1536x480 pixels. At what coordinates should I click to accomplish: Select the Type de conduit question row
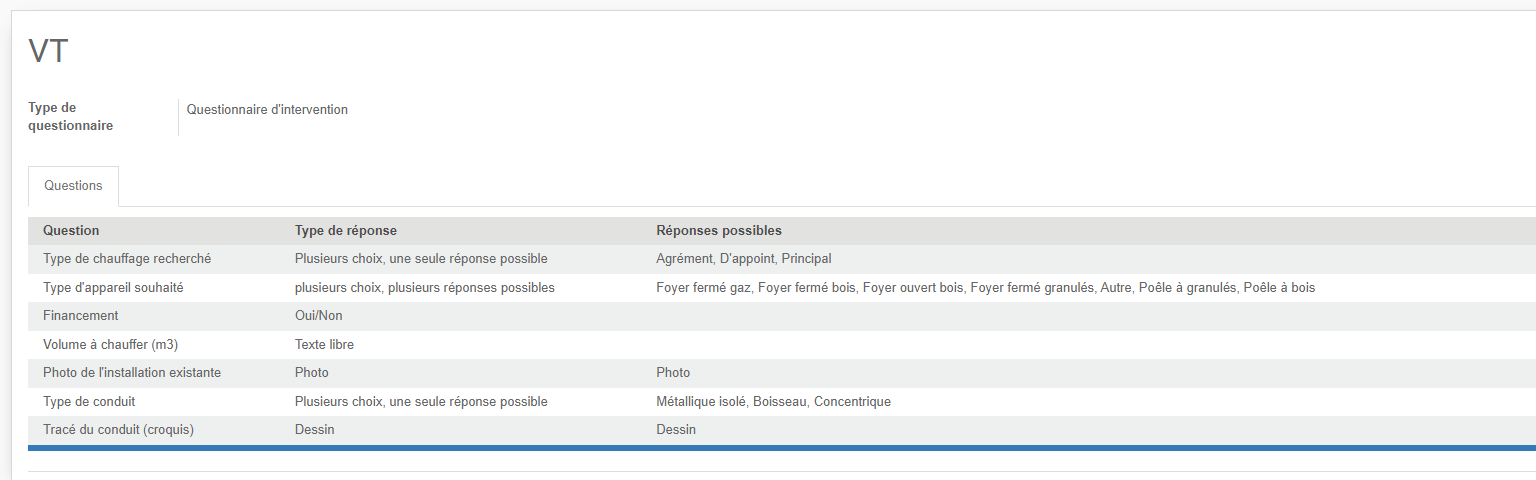782,402
